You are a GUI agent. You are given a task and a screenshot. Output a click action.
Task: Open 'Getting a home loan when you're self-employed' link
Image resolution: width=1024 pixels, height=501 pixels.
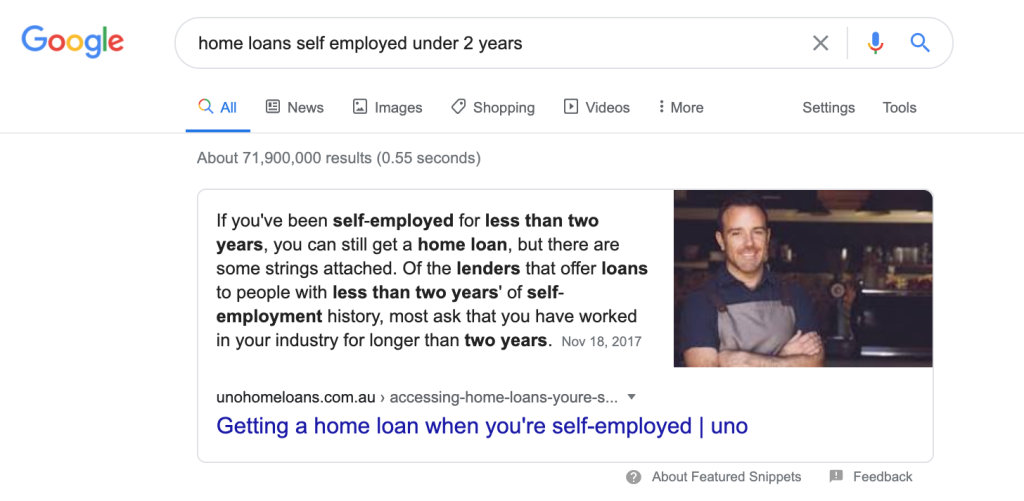pyautogui.click(x=482, y=426)
